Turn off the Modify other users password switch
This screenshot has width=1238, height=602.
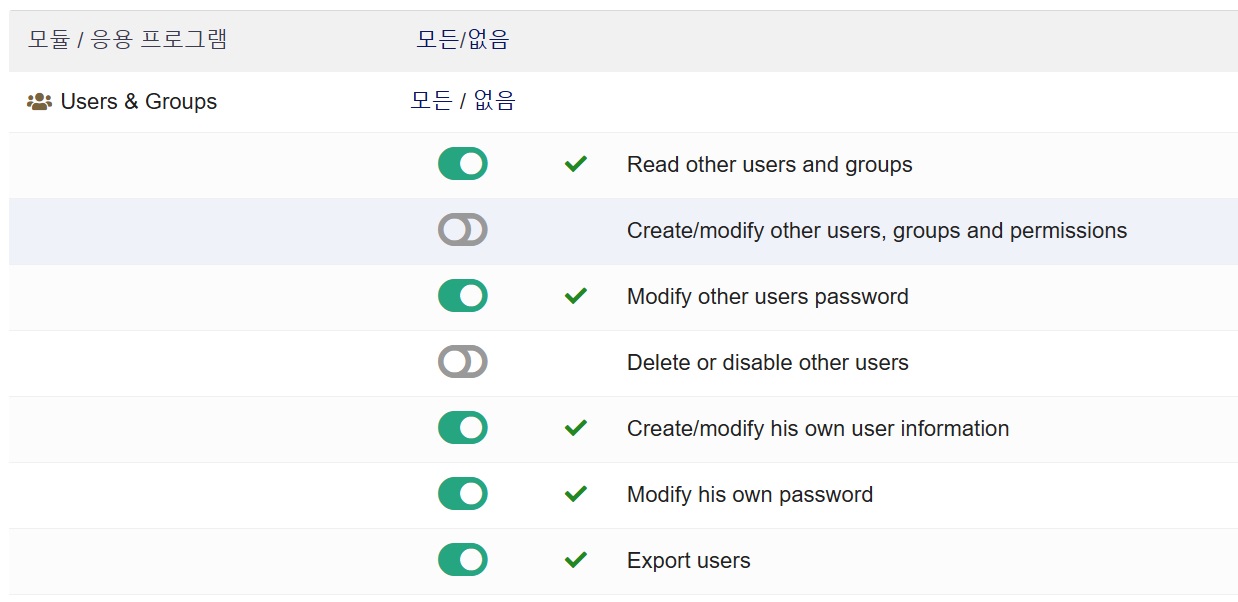pyautogui.click(x=463, y=296)
